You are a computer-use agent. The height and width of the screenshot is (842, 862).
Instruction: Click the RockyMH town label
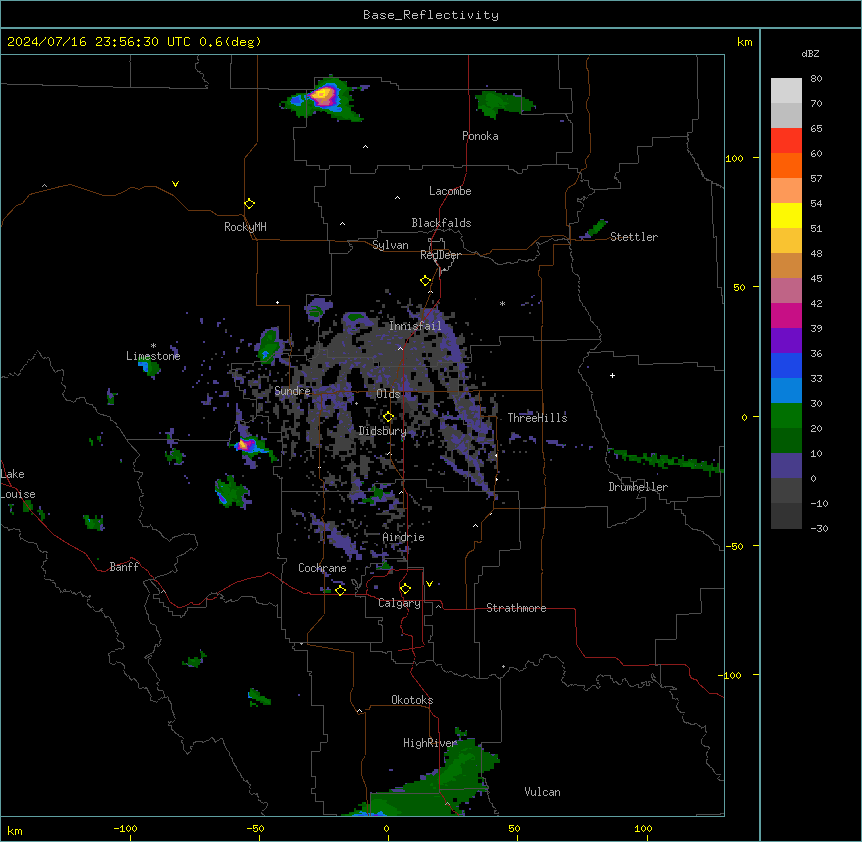[x=245, y=226]
